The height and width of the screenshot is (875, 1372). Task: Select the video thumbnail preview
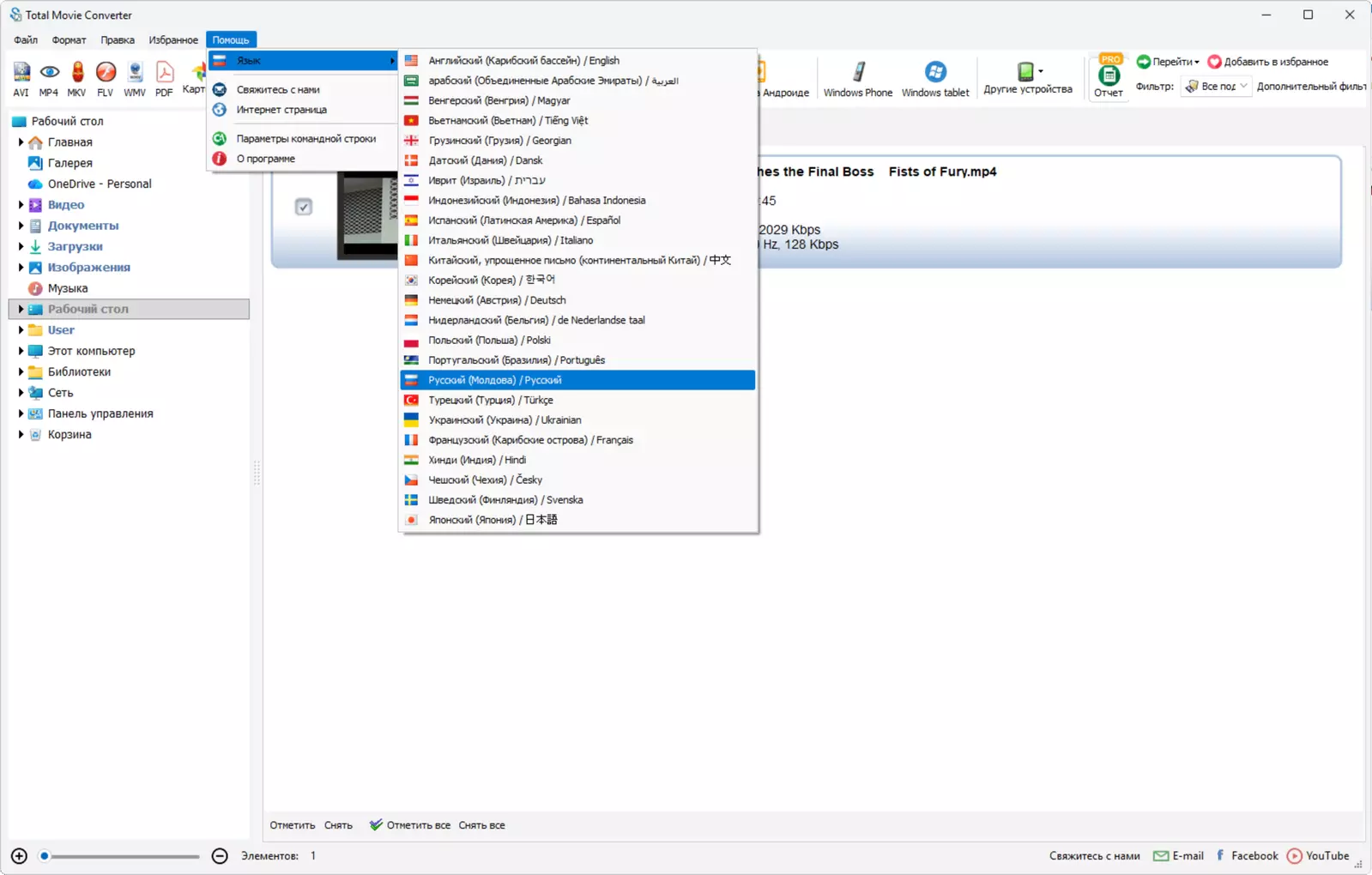pyautogui.click(x=367, y=215)
